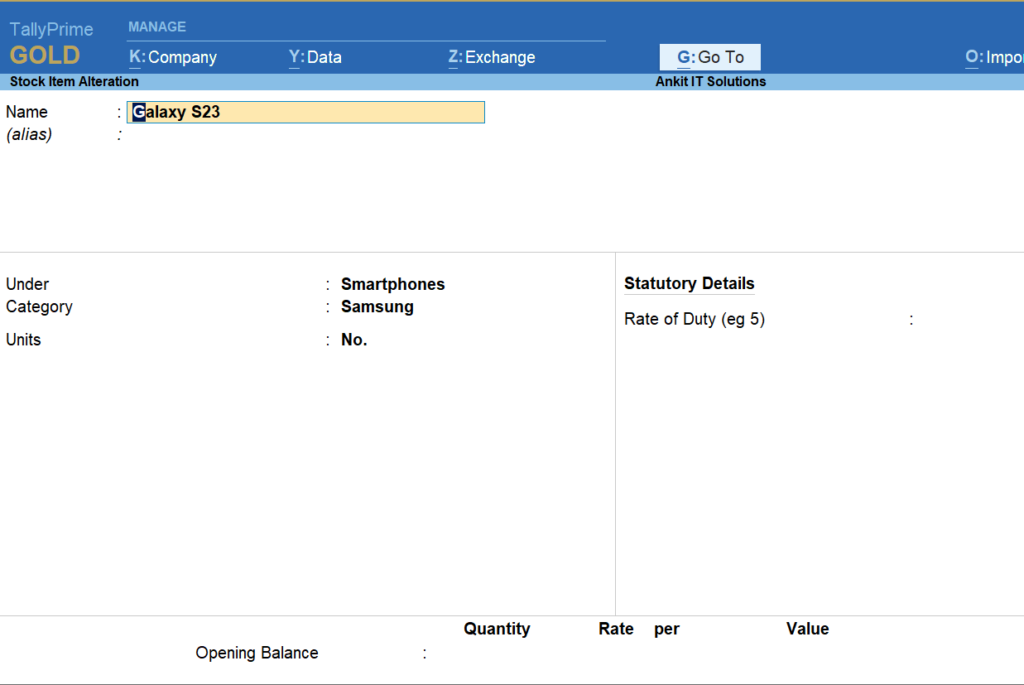Open the Data menu

click(315, 57)
